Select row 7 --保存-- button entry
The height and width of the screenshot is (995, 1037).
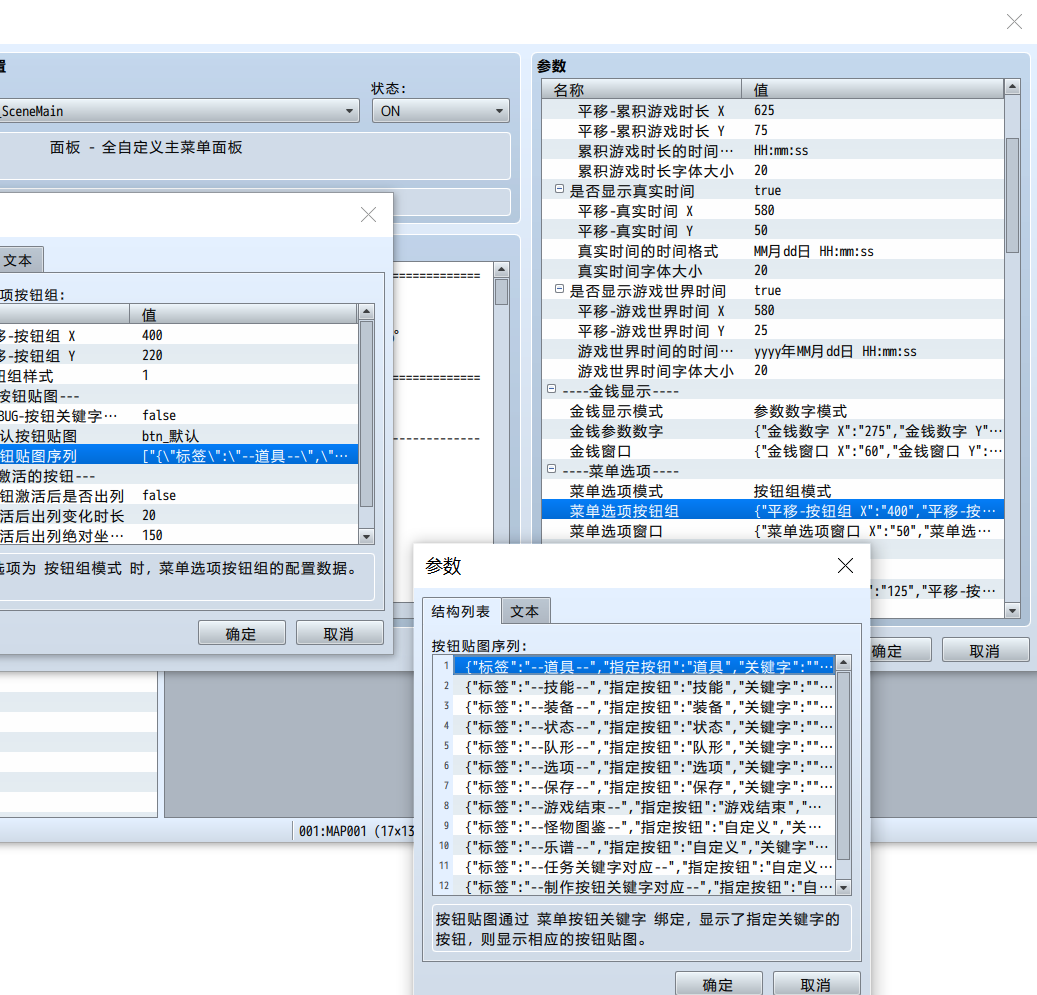point(643,787)
